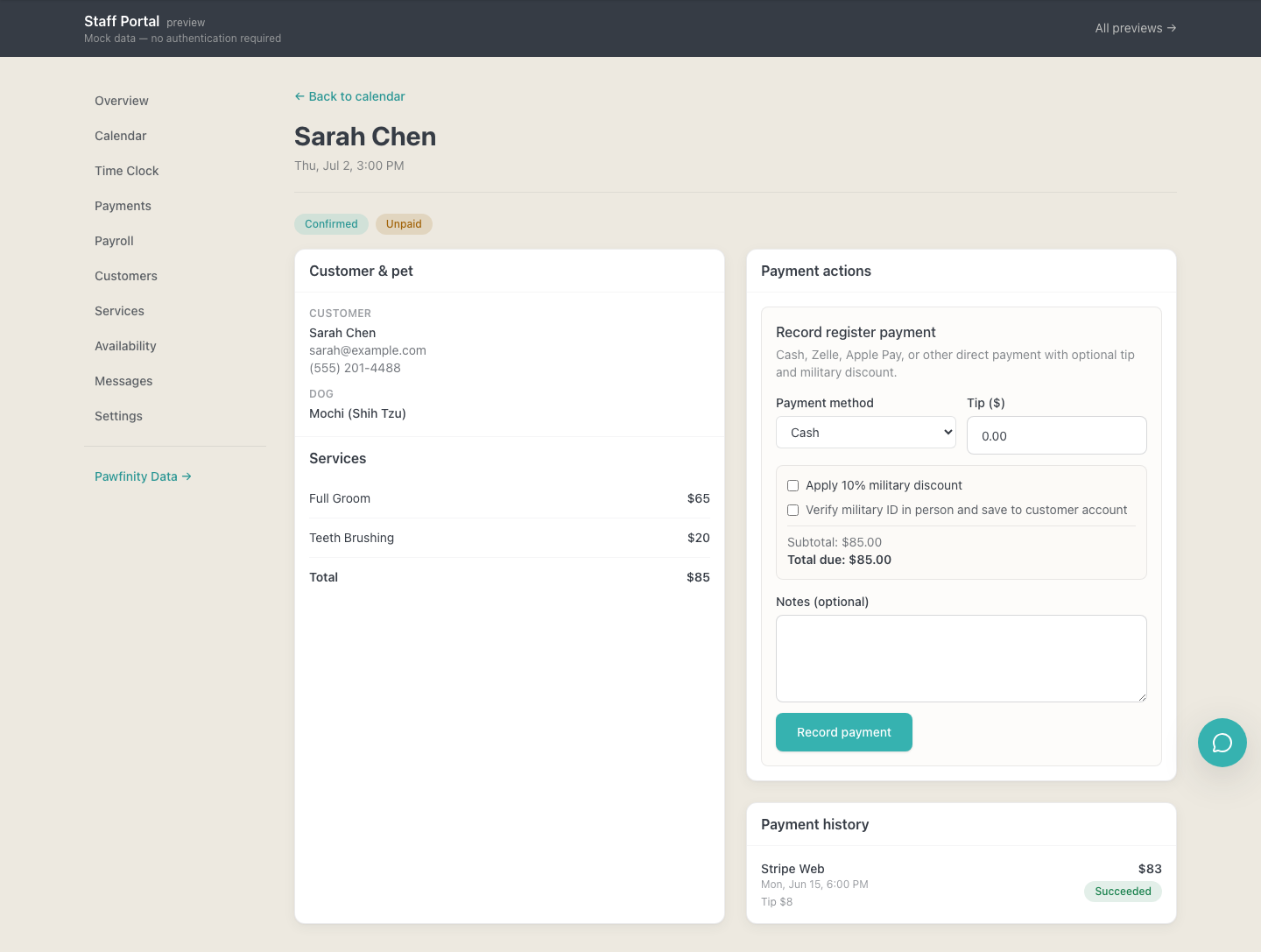Click the Stripe Web payment history entry

click(961, 885)
